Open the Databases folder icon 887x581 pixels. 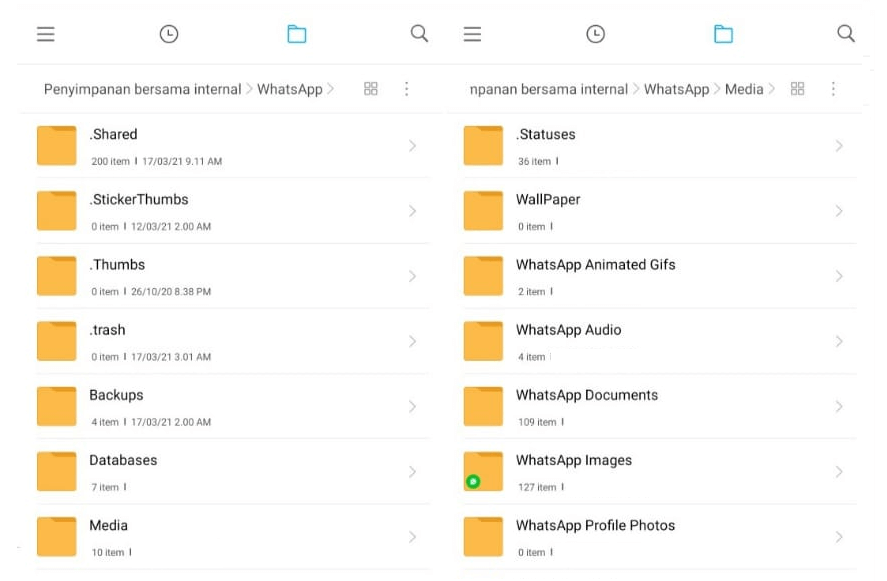point(57,471)
